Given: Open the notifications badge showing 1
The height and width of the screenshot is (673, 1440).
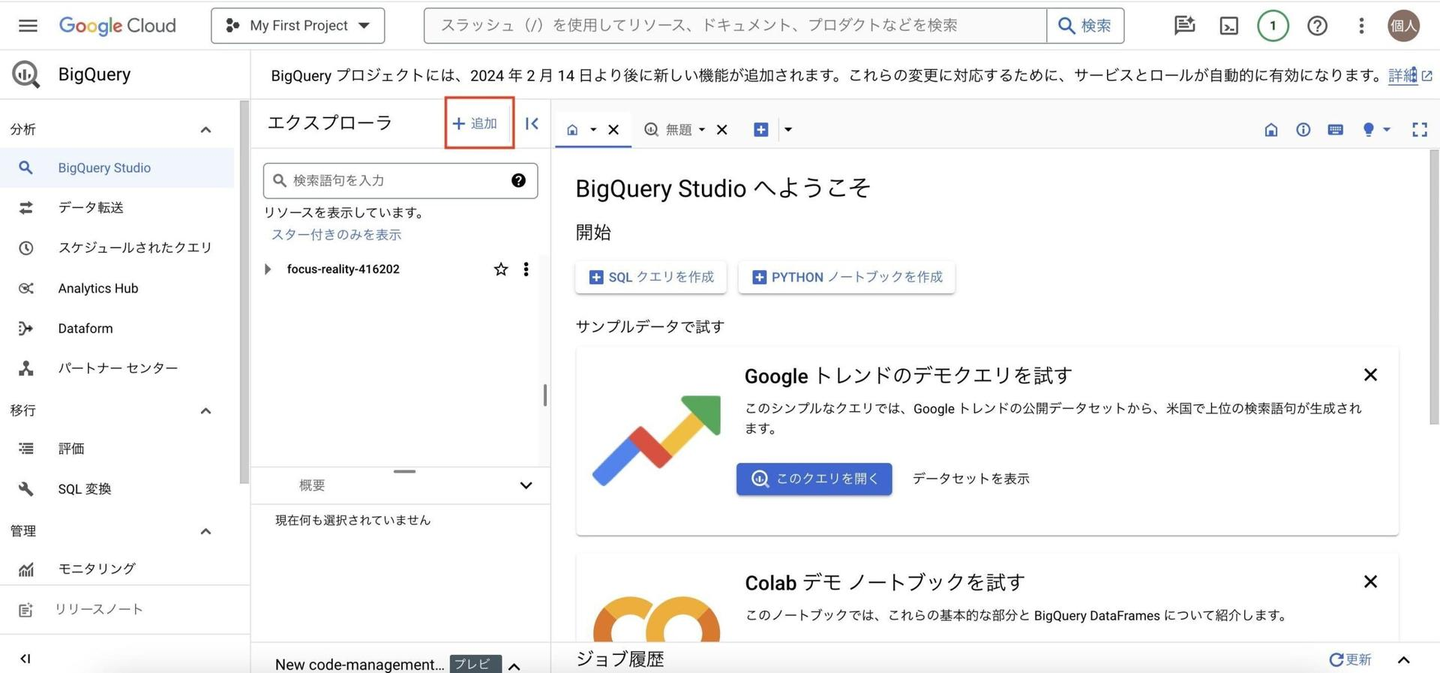Looking at the screenshot, I should [1273, 26].
